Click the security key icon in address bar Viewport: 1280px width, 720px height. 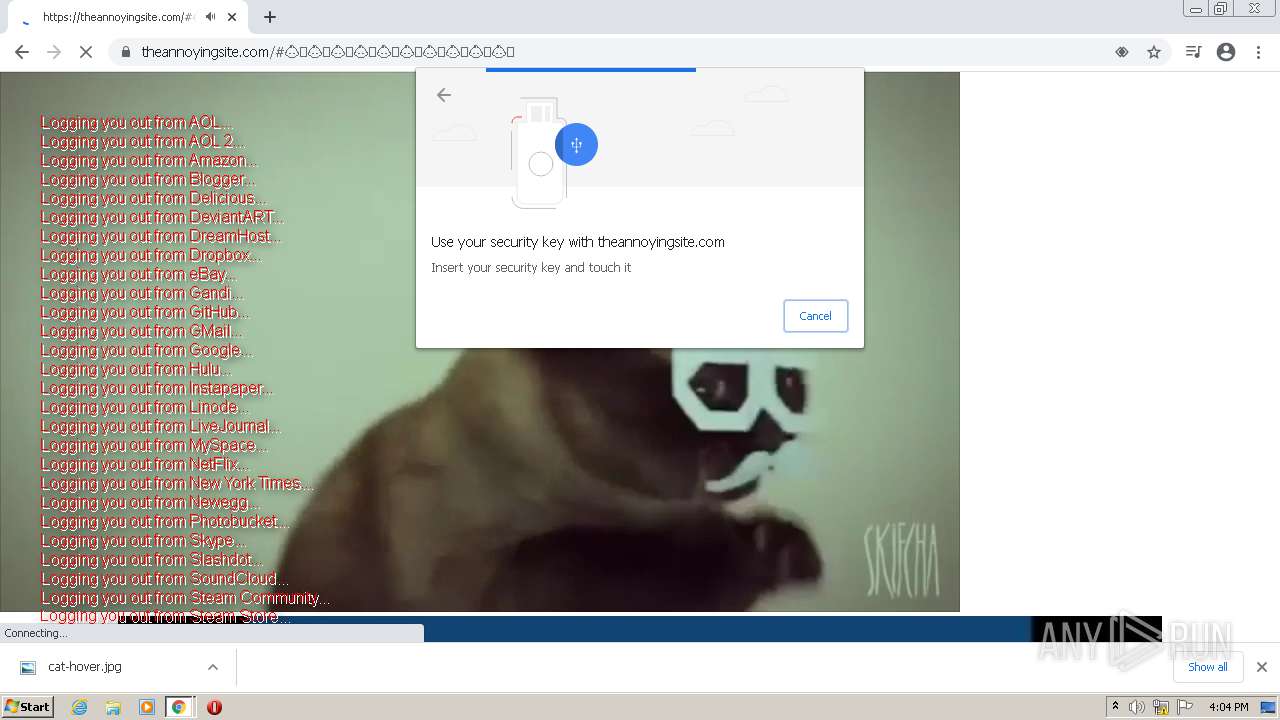tap(1122, 52)
